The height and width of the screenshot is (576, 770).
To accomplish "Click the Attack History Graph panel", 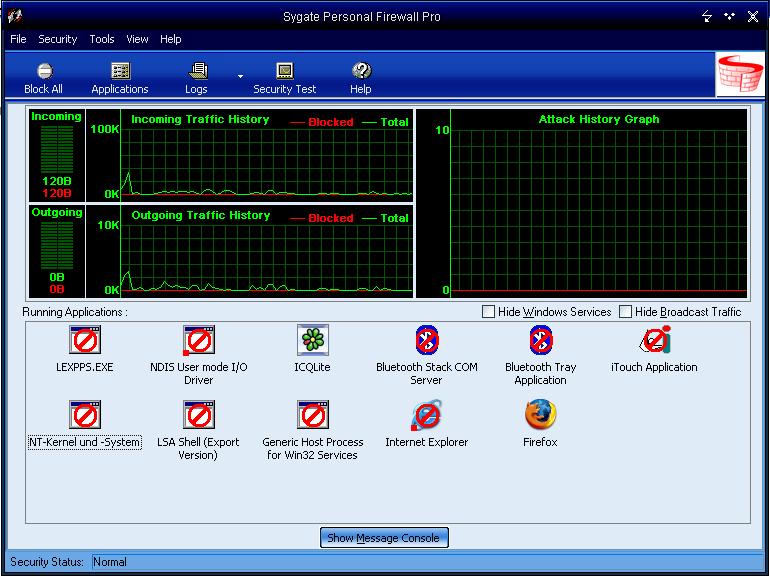I will (x=581, y=203).
